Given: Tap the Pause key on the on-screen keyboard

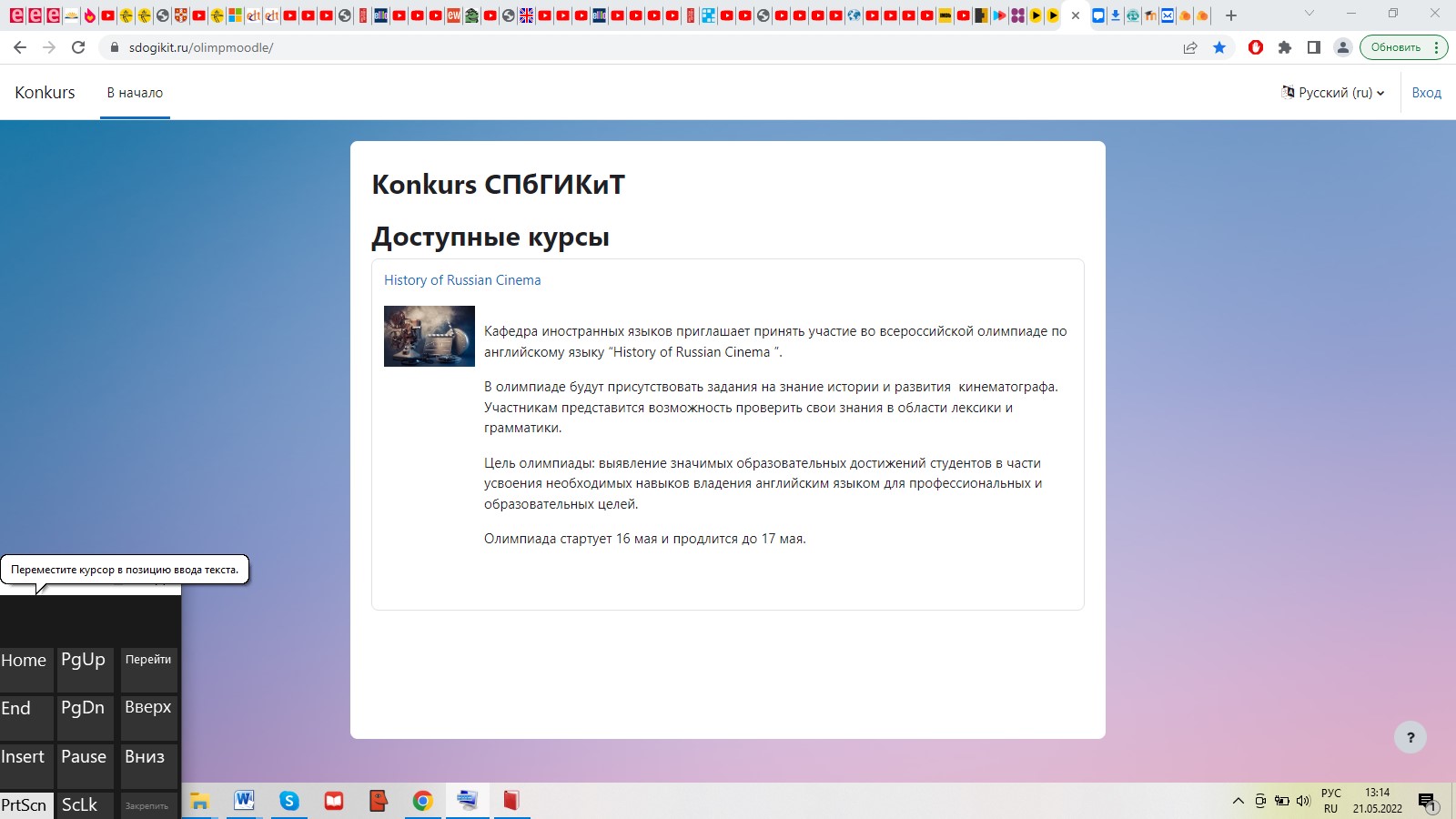Looking at the screenshot, I should point(86,766).
